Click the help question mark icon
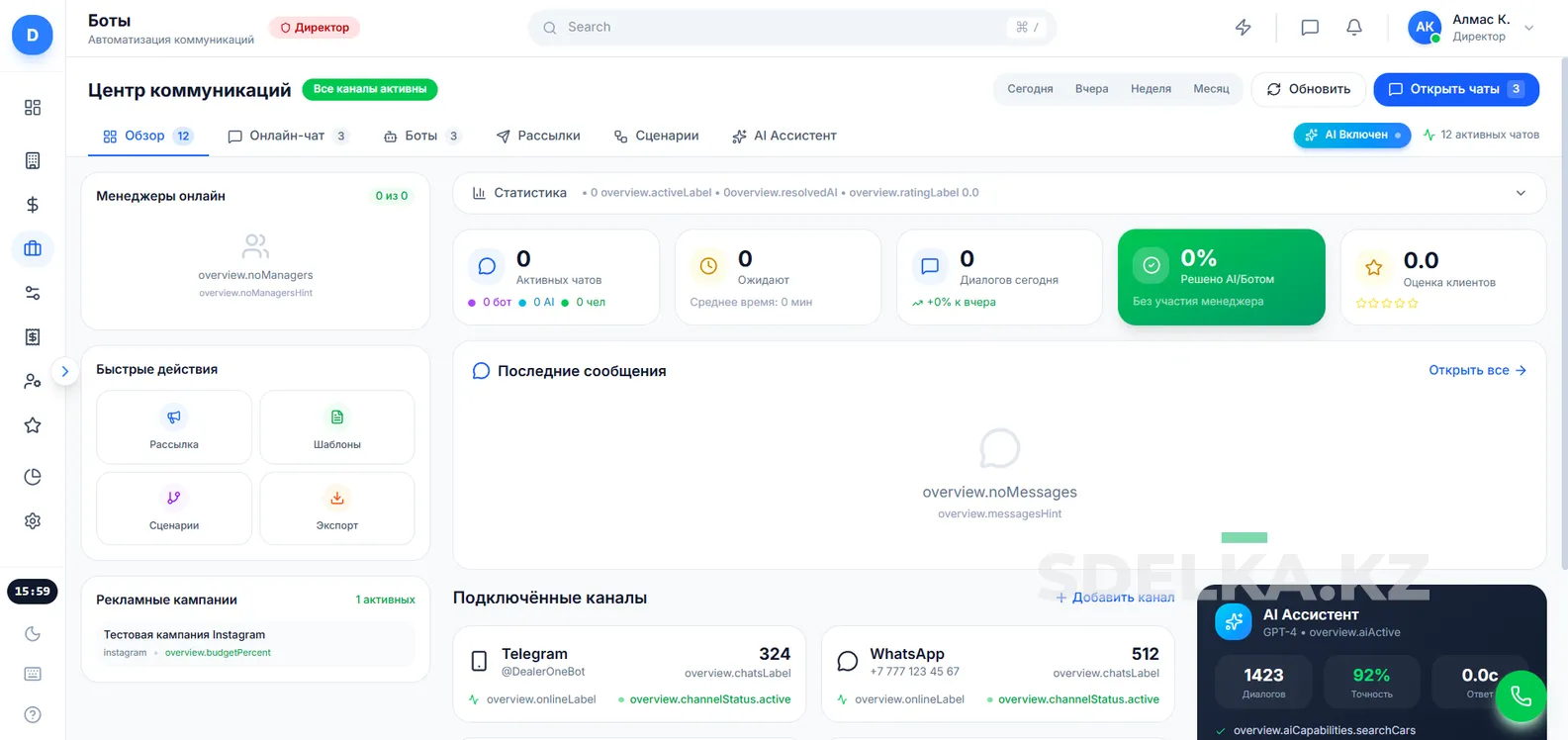 point(33,714)
